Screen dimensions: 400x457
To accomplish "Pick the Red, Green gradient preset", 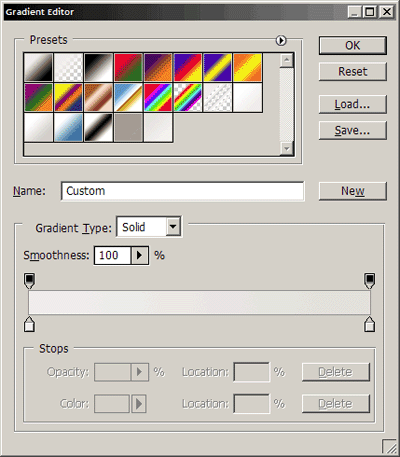I will pyautogui.click(x=128, y=67).
